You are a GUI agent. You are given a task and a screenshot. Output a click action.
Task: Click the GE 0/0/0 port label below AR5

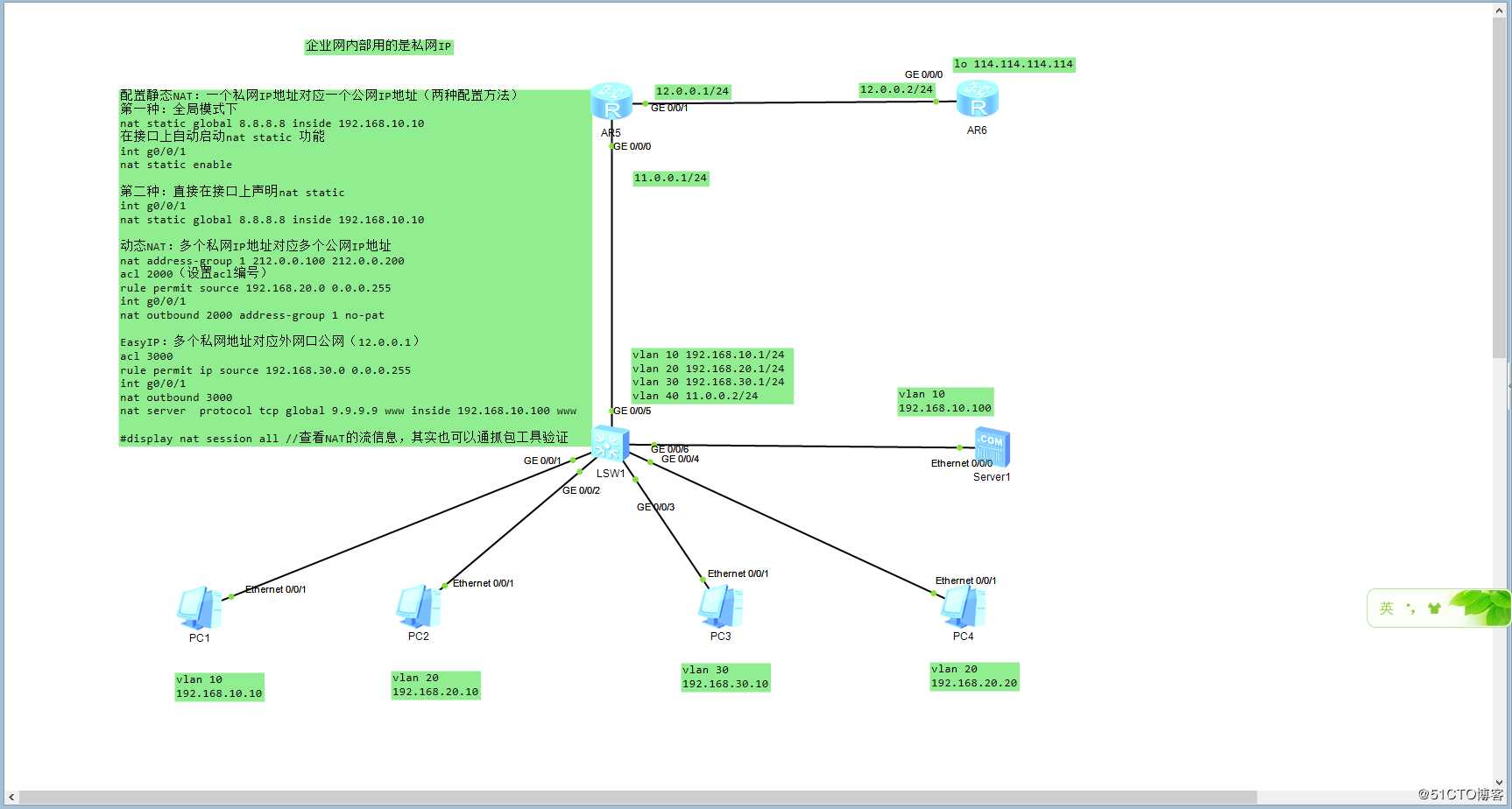coord(632,146)
